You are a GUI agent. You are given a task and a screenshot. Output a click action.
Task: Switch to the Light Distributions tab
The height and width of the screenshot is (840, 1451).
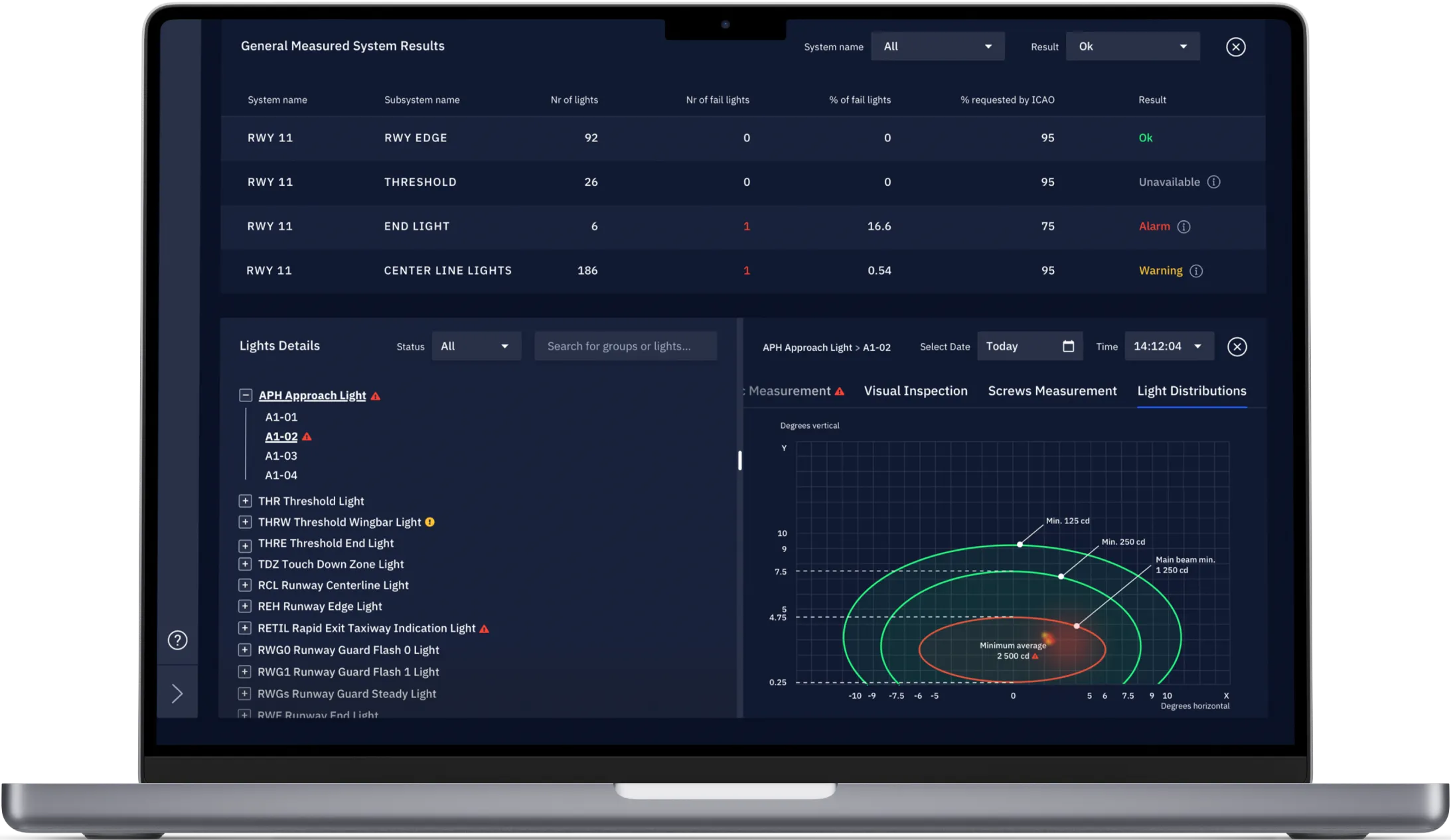tap(1191, 391)
